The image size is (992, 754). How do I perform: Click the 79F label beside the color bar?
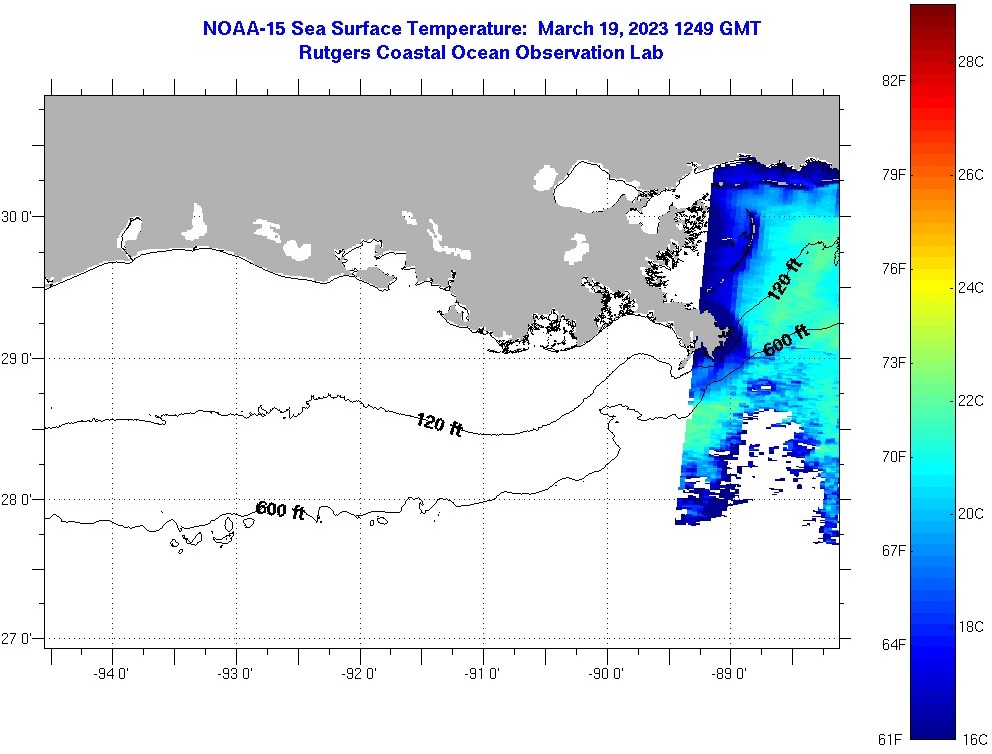[x=893, y=175]
